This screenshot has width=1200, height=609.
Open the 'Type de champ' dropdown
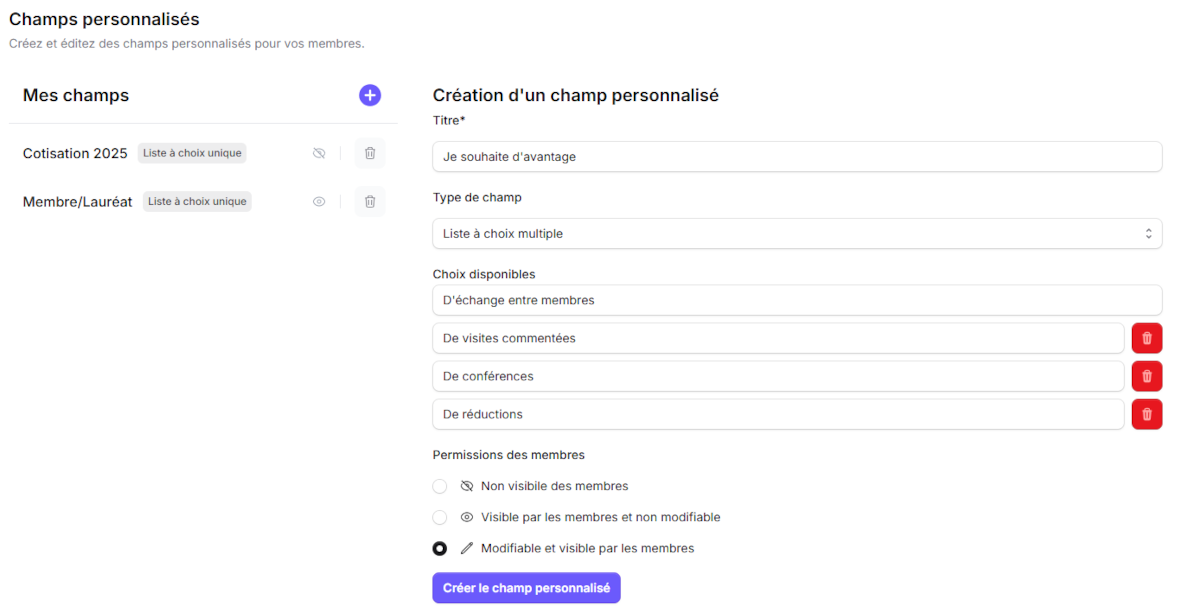[x=796, y=233]
